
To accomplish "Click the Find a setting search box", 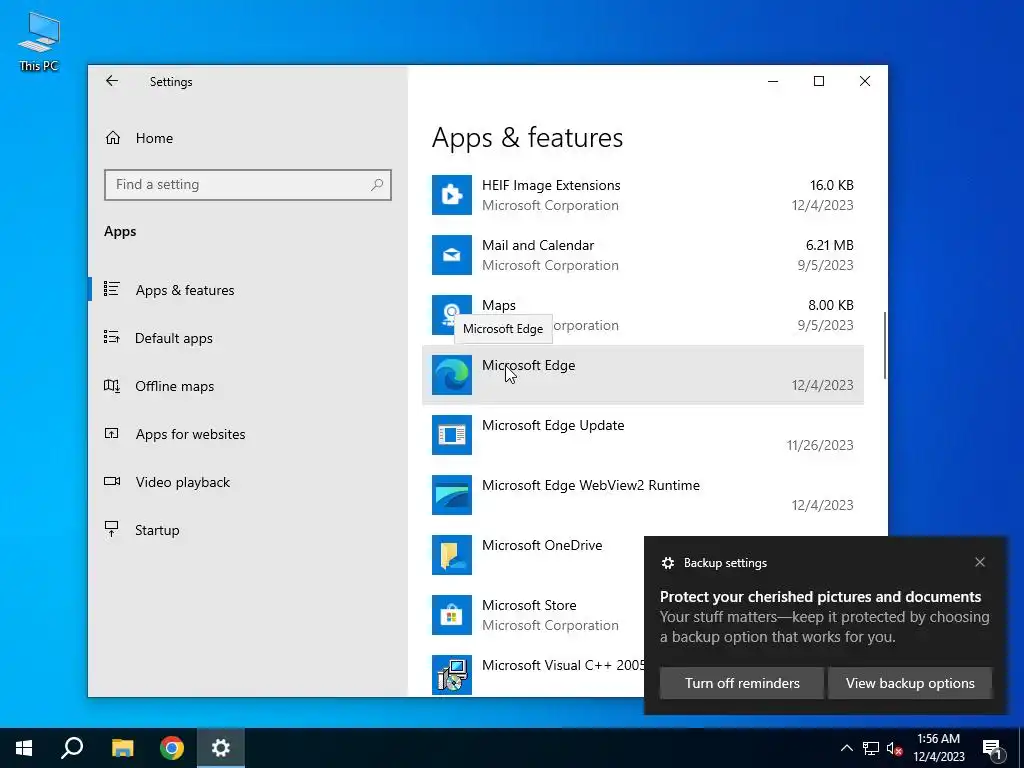I will 248,185.
